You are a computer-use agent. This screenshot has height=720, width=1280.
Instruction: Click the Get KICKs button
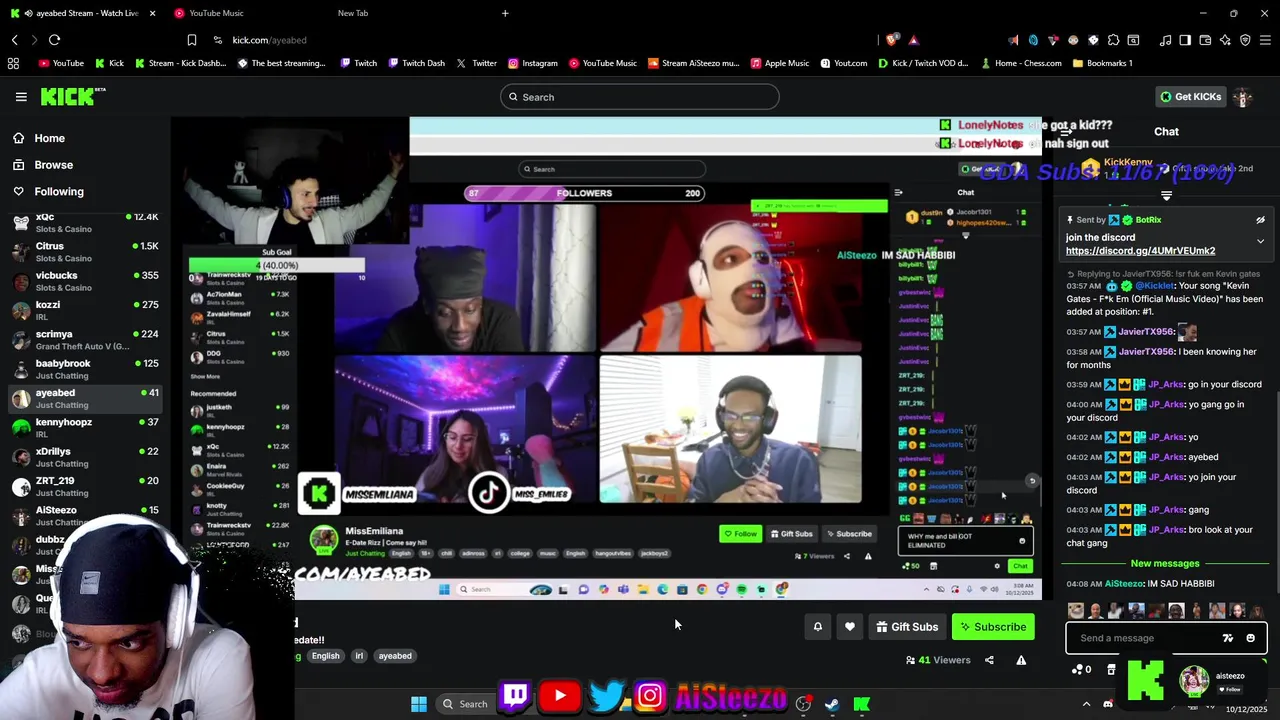click(1190, 97)
